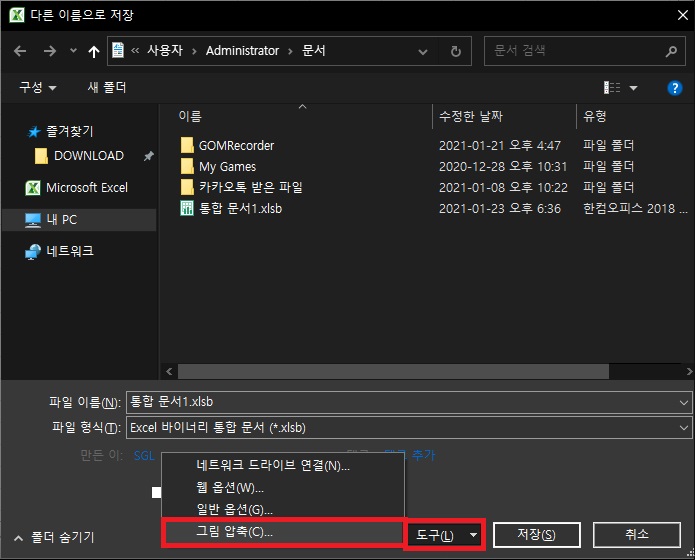This screenshot has width=695, height=560.
Task: Go forward with the right arrow
Action: point(50,51)
